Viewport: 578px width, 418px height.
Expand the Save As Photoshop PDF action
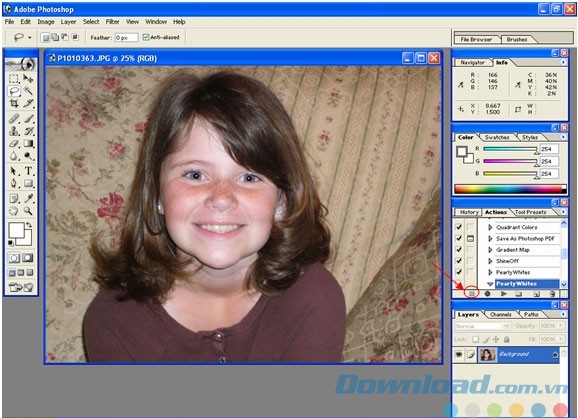pos(490,239)
